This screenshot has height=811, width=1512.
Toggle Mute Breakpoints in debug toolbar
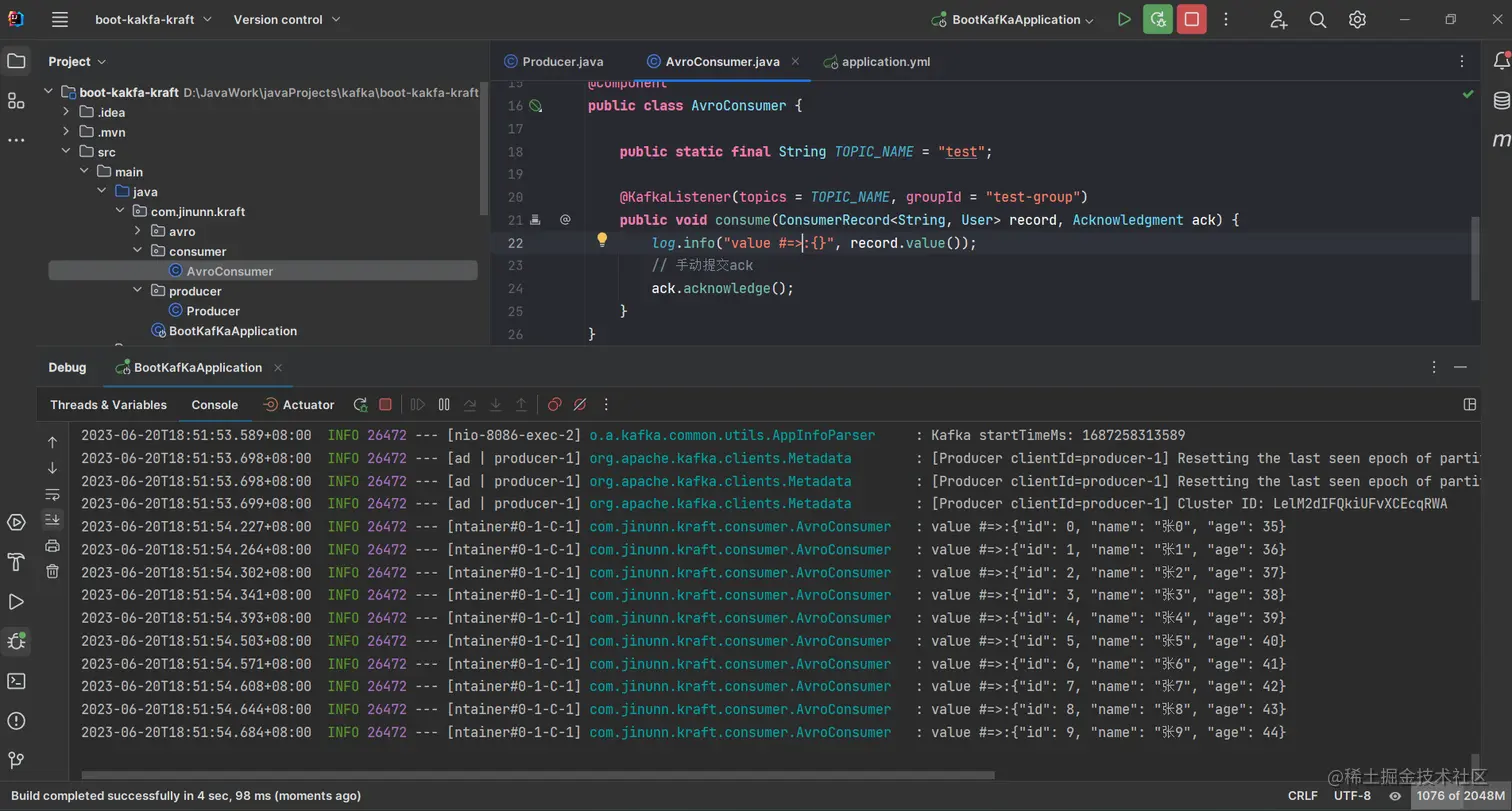580,404
